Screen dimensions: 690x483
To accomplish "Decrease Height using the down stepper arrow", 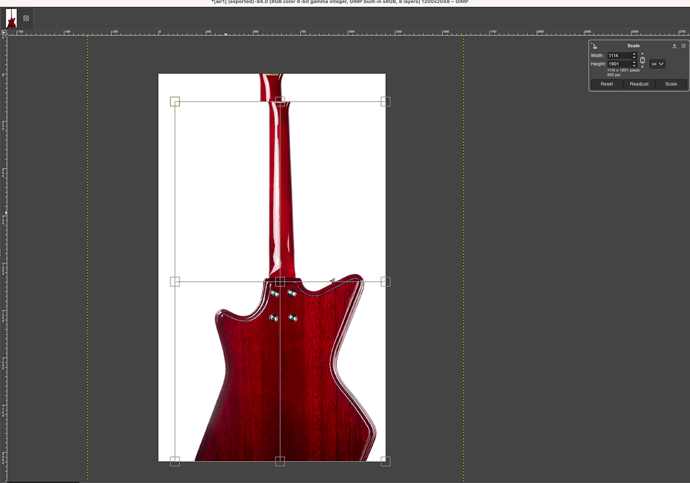I will (634, 66).
